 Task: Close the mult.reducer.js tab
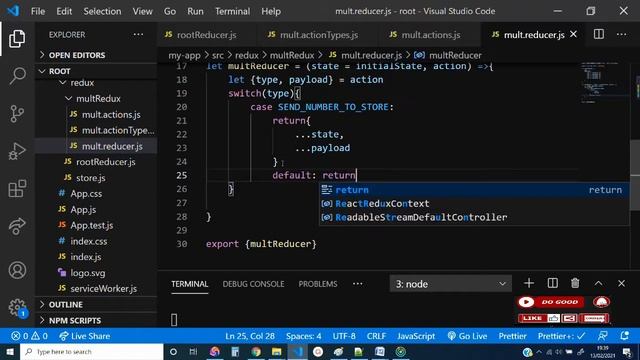tap(573, 35)
